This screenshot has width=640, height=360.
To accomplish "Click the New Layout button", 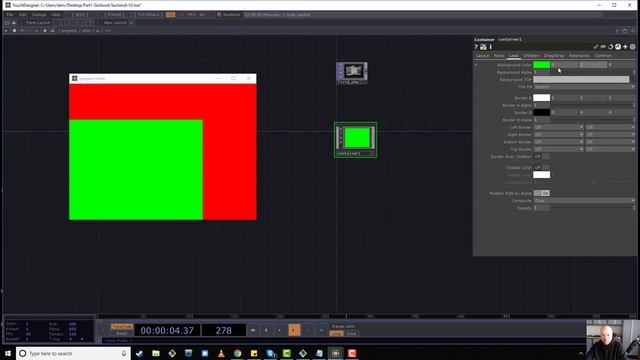I will point(115,23).
